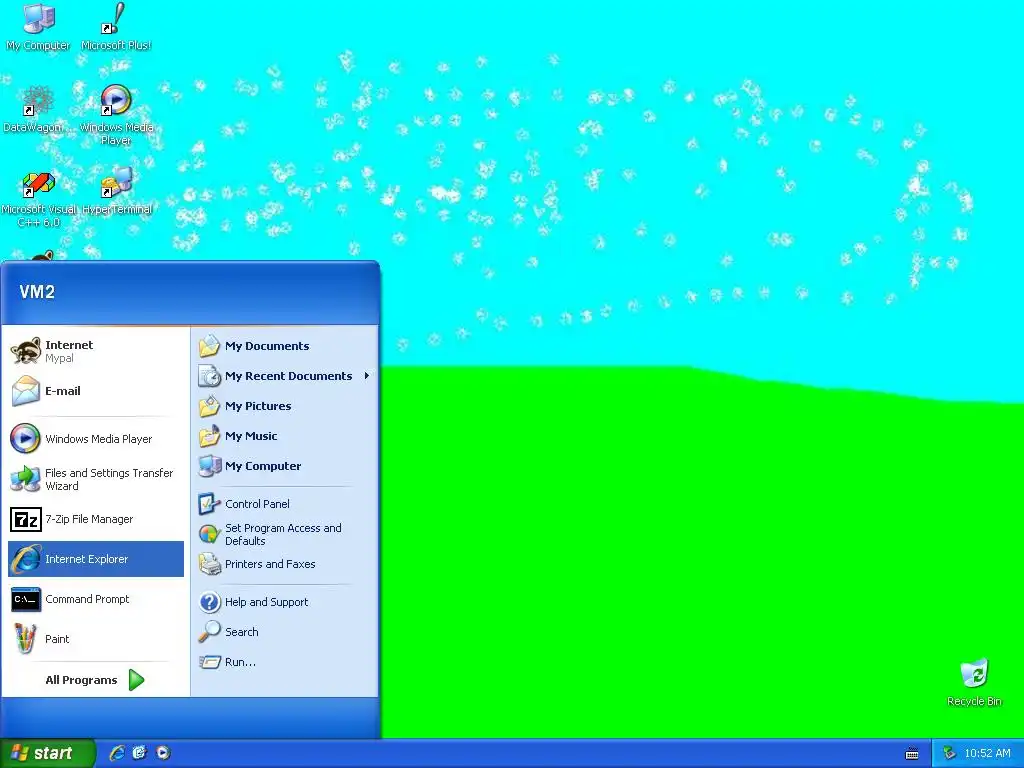Screen dimensions: 1024x768
Task: Open Command Prompt from Start menu
Action: click(x=96, y=599)
